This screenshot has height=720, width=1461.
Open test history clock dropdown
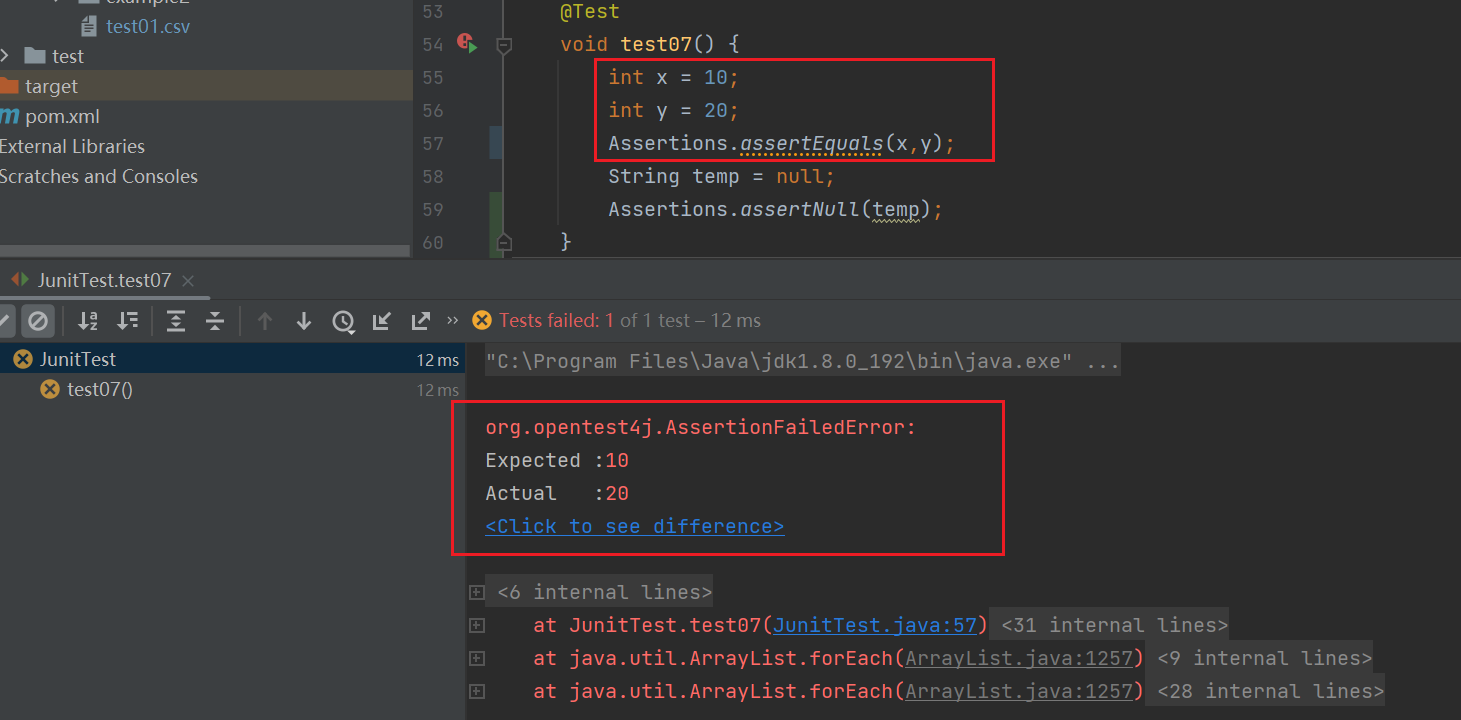click(x=344, y=321)
